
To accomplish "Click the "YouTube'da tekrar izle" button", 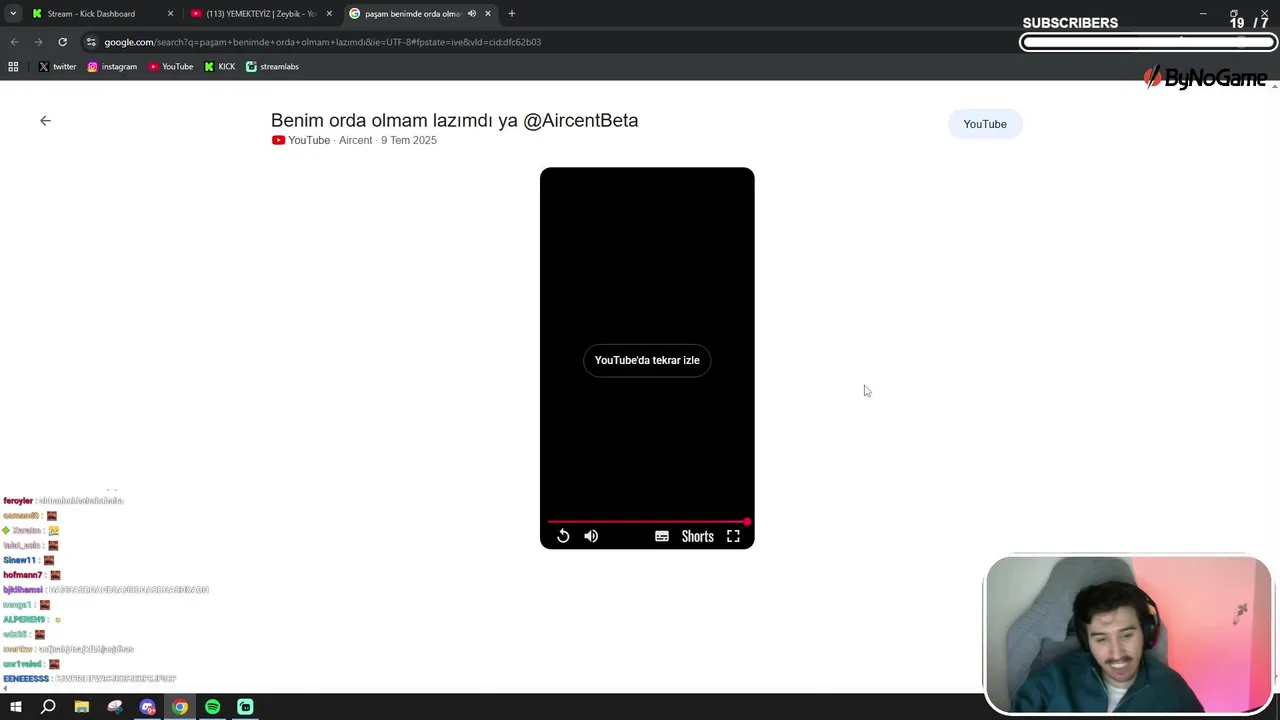I will coord(647,360).
